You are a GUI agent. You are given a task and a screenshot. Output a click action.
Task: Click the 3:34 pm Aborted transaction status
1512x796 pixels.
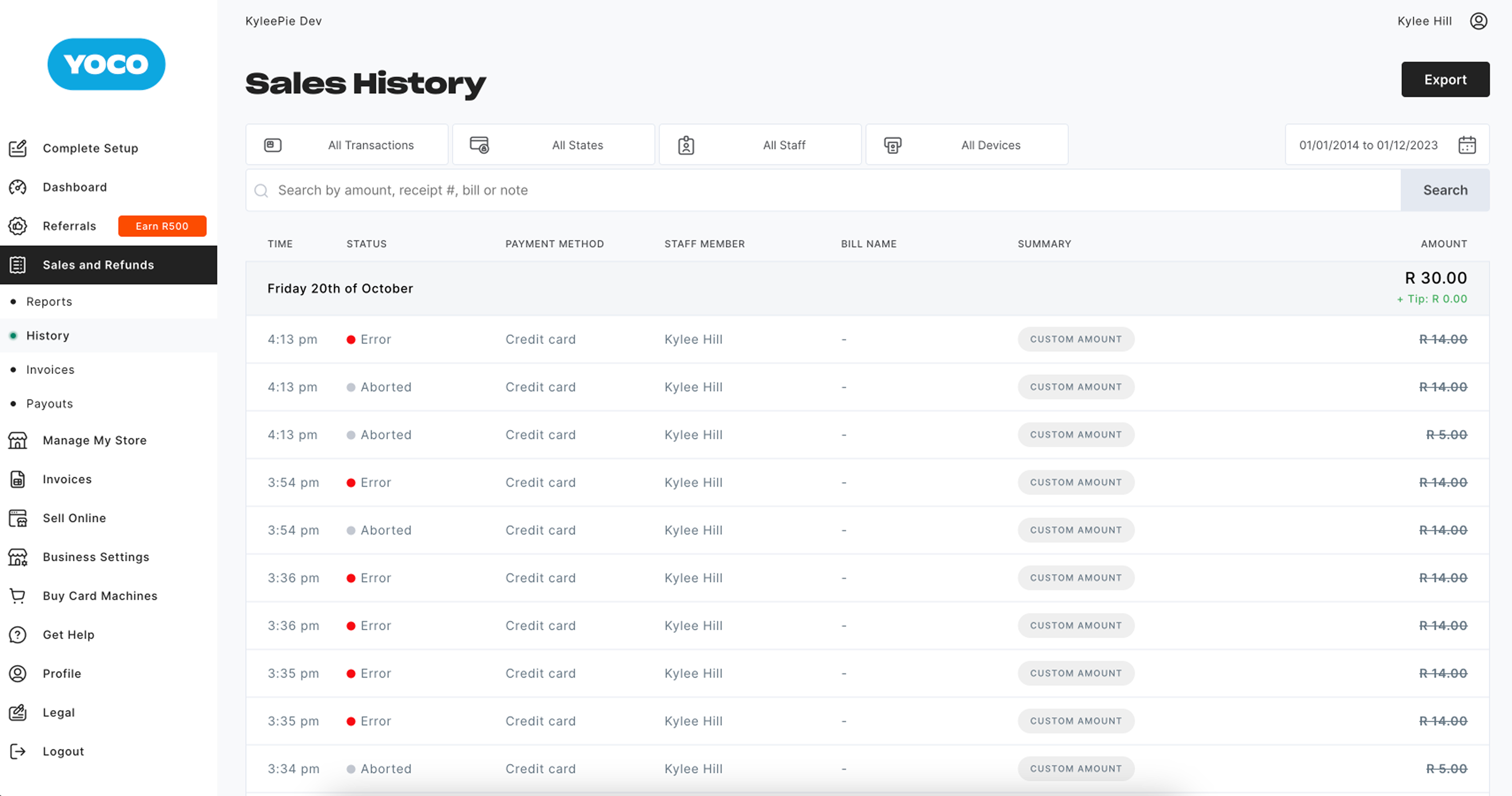(379, 768)
